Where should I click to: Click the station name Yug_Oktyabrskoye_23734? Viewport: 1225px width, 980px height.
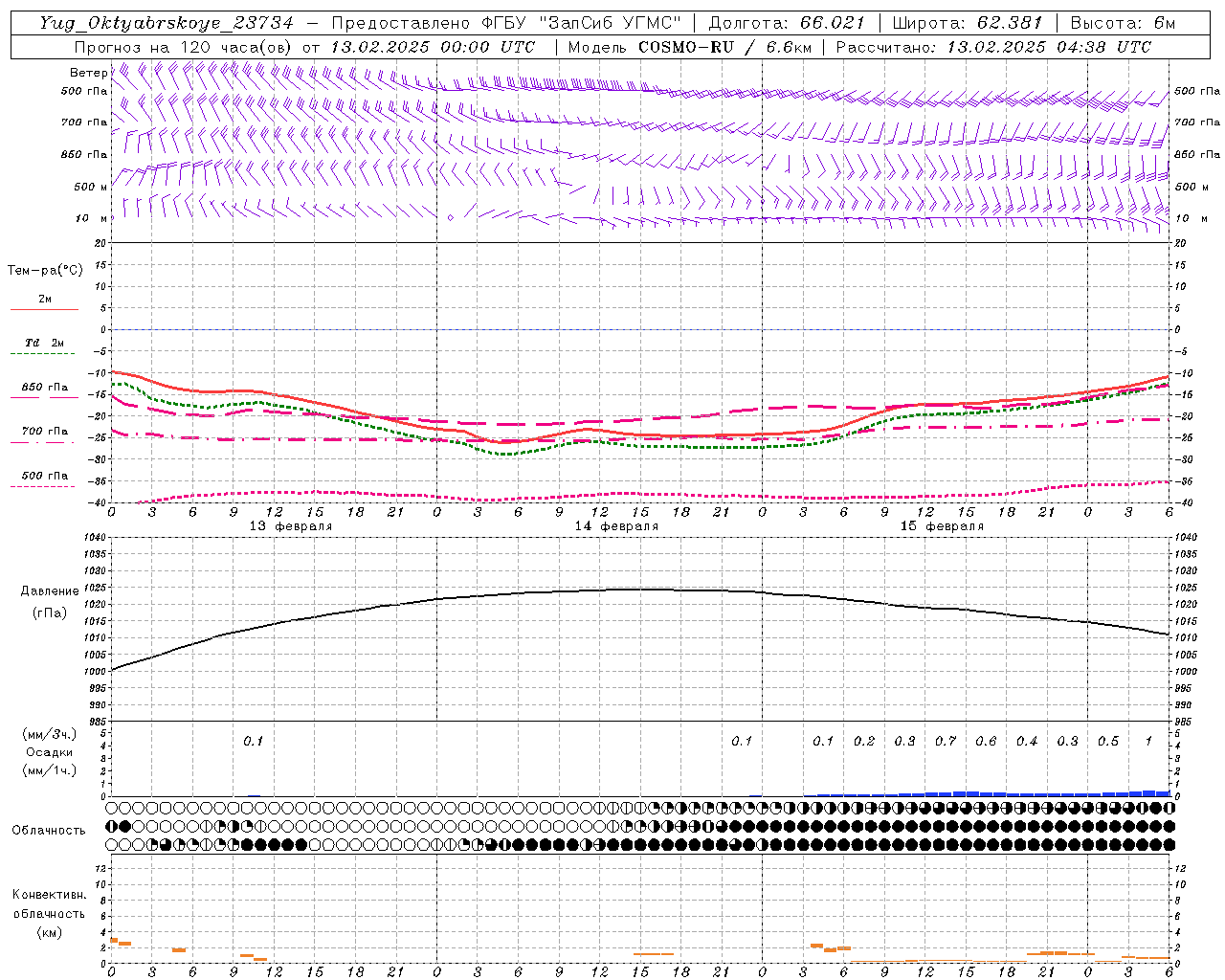pyautogui.click(x=167, y=23)
